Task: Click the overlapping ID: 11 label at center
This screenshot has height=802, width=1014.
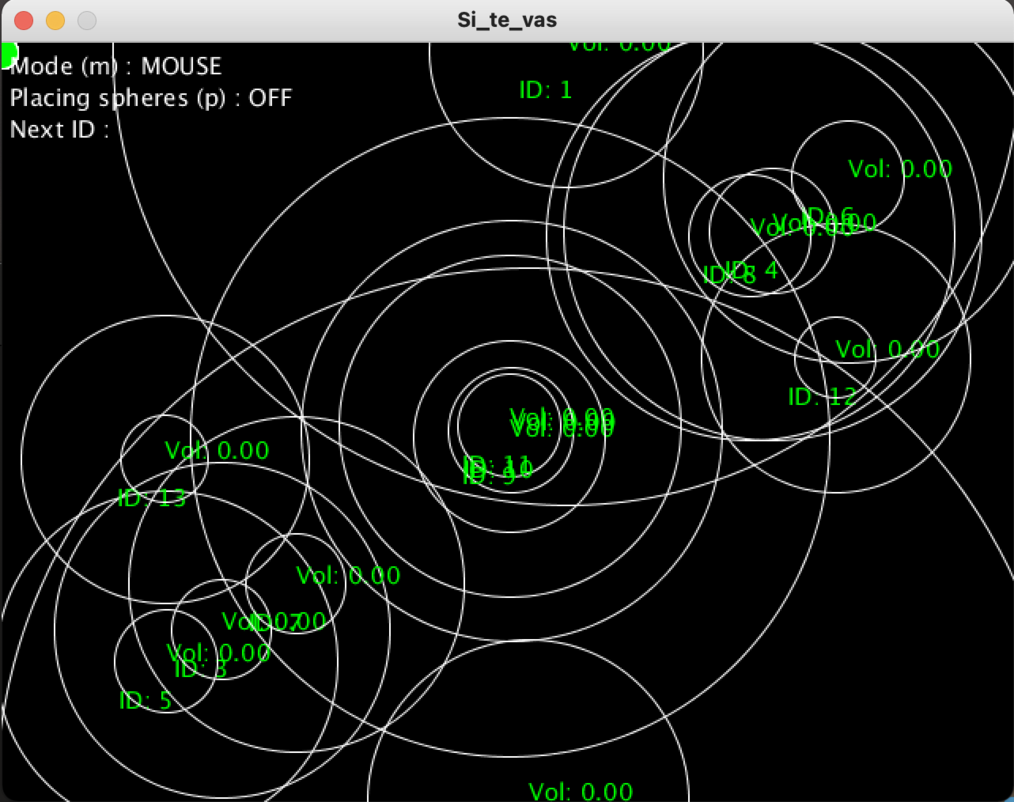Action: pos(499,464)
